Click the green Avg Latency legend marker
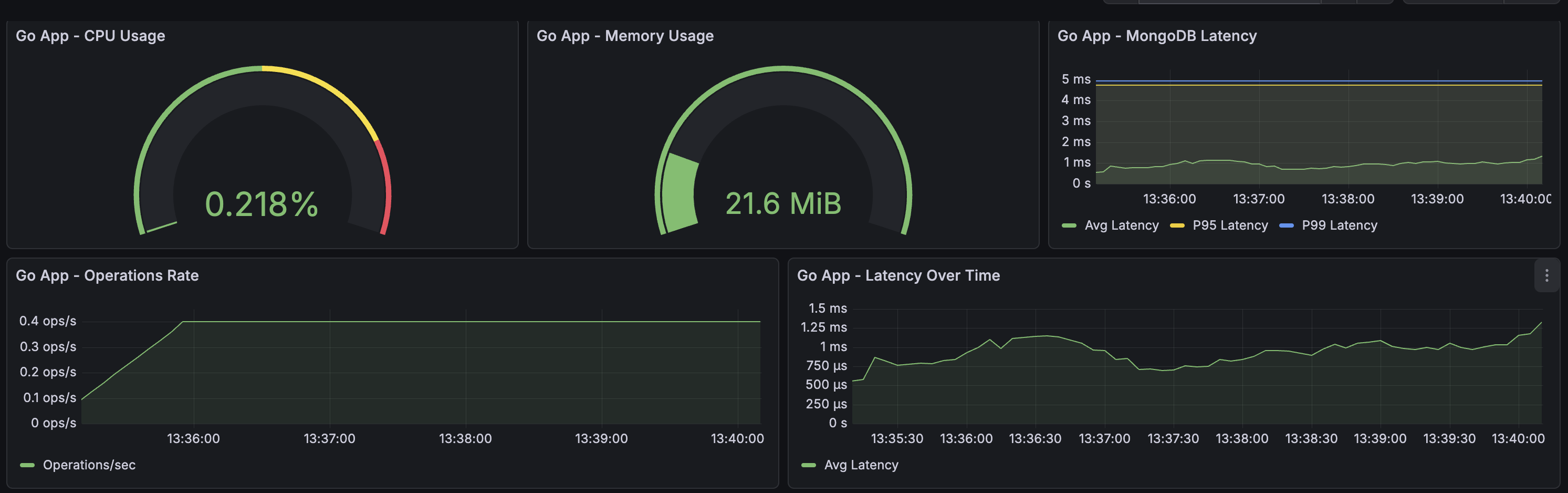 pyautogui.click(x=1070, y=225)
